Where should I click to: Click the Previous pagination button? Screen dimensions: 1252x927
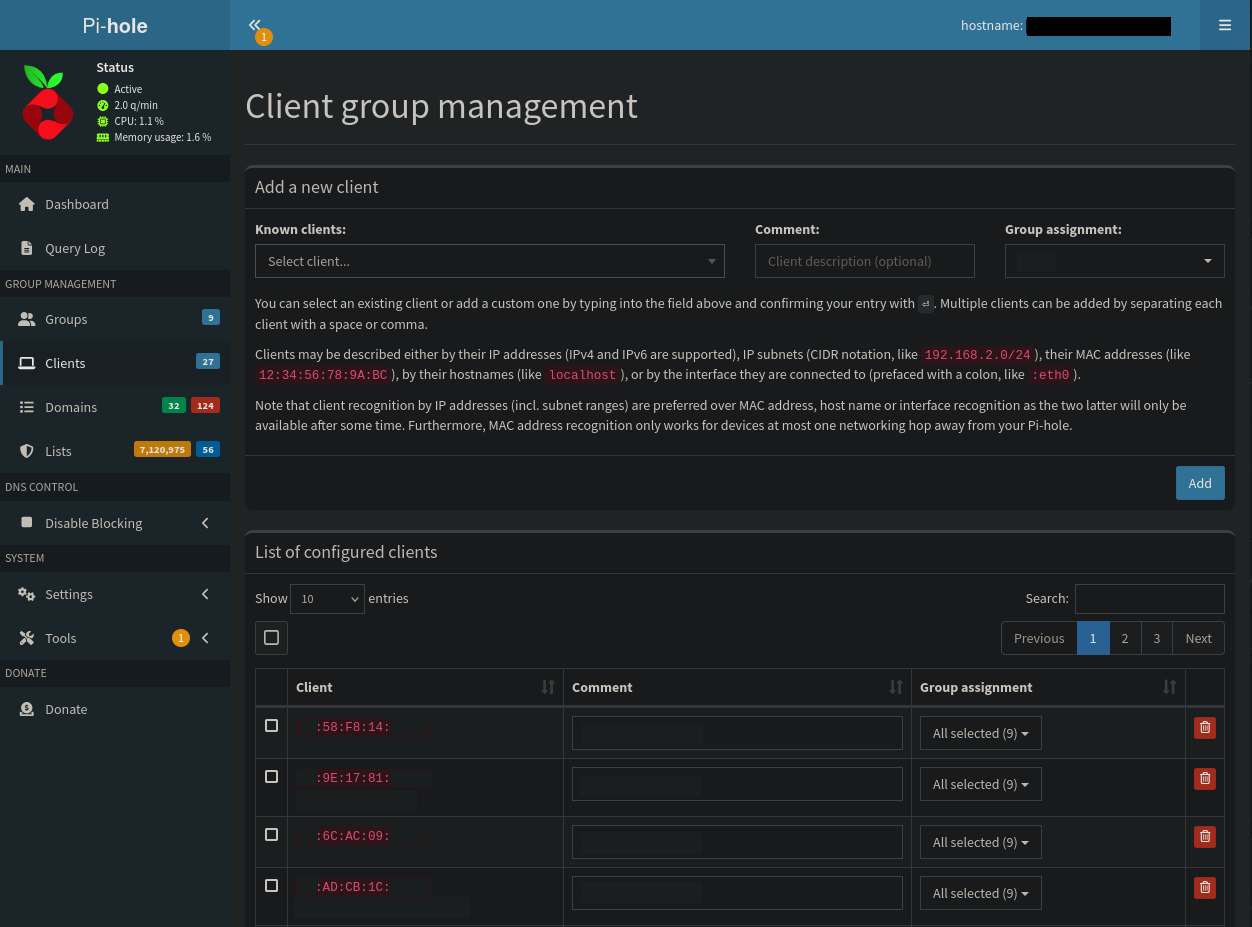tap(1039, 638)
